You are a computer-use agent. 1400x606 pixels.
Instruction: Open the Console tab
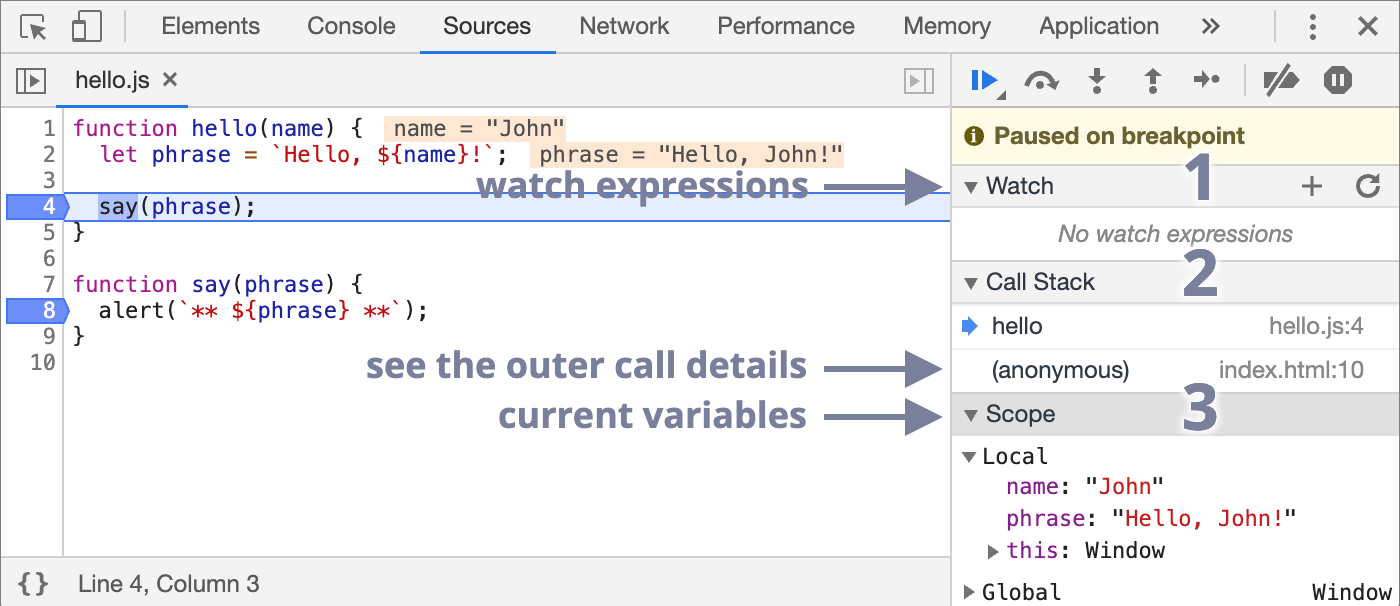tap(351, 27)
